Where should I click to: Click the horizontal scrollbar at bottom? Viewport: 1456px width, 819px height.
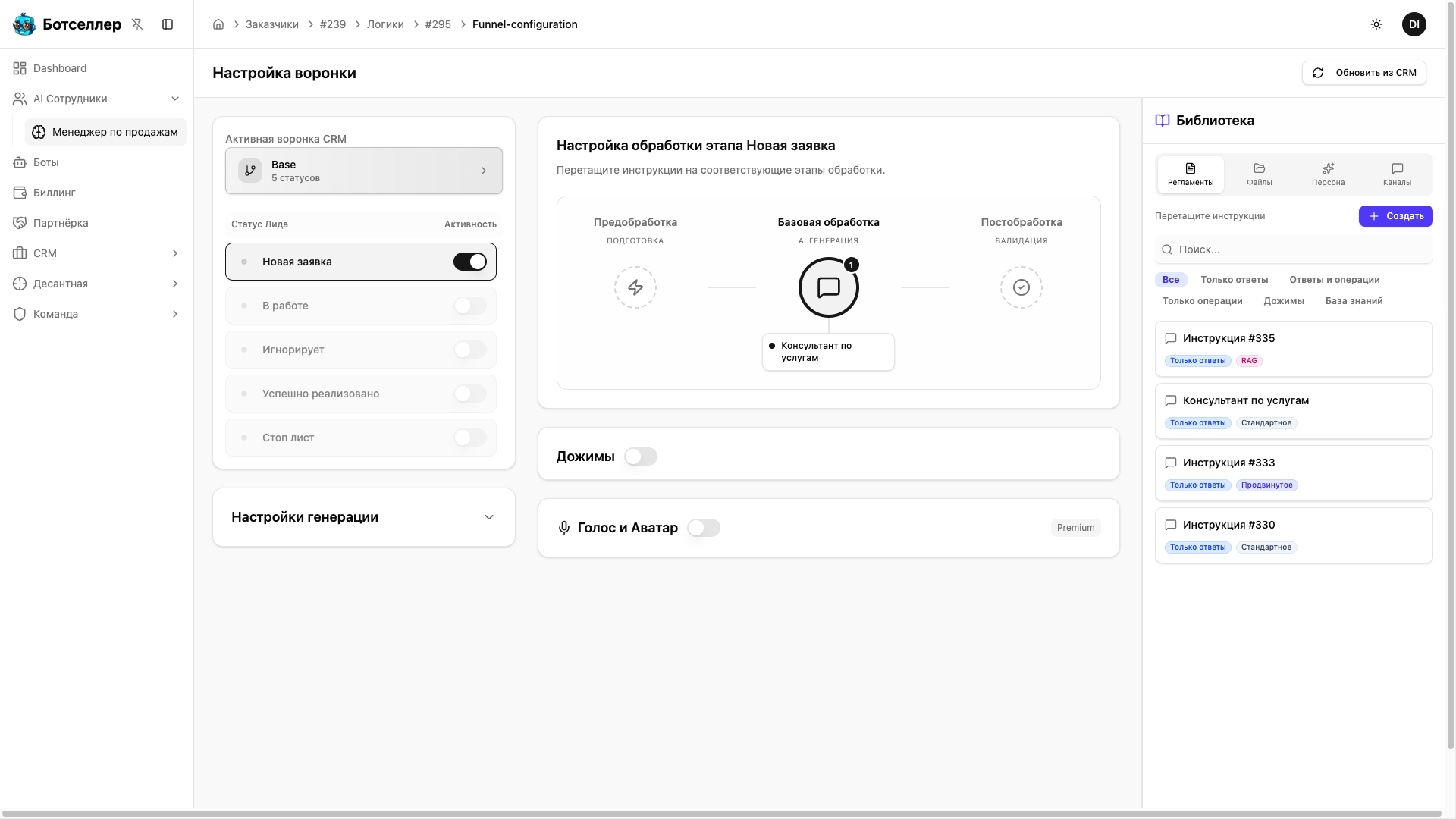pos(720,814)
